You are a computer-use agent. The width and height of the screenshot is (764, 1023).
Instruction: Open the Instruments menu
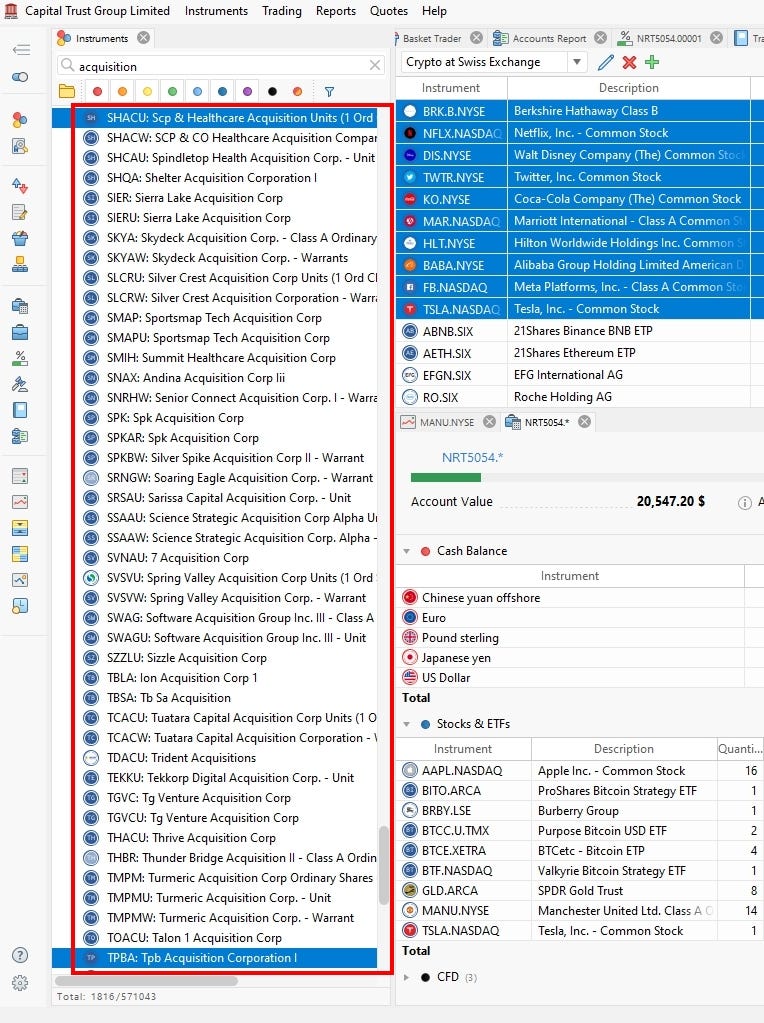(x=216, y=11)
